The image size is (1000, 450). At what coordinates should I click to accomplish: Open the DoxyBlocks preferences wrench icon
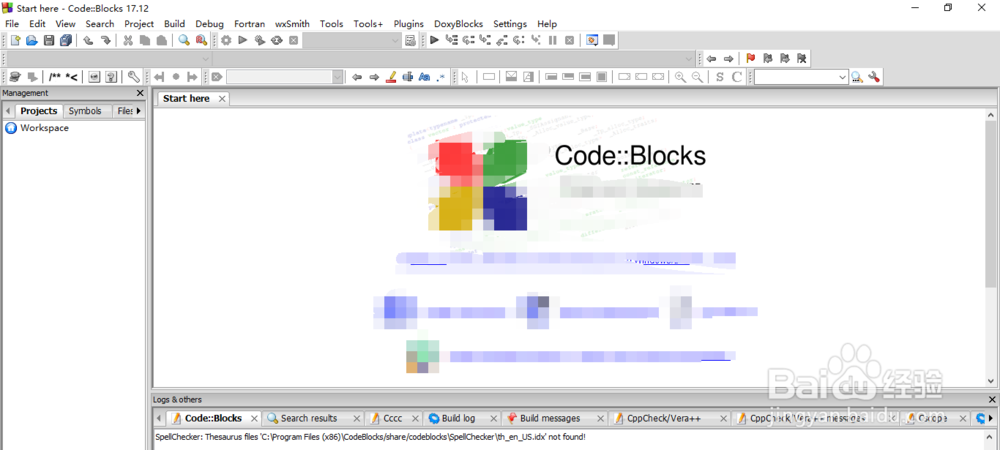pyautogui.click(x=133, y=77)
